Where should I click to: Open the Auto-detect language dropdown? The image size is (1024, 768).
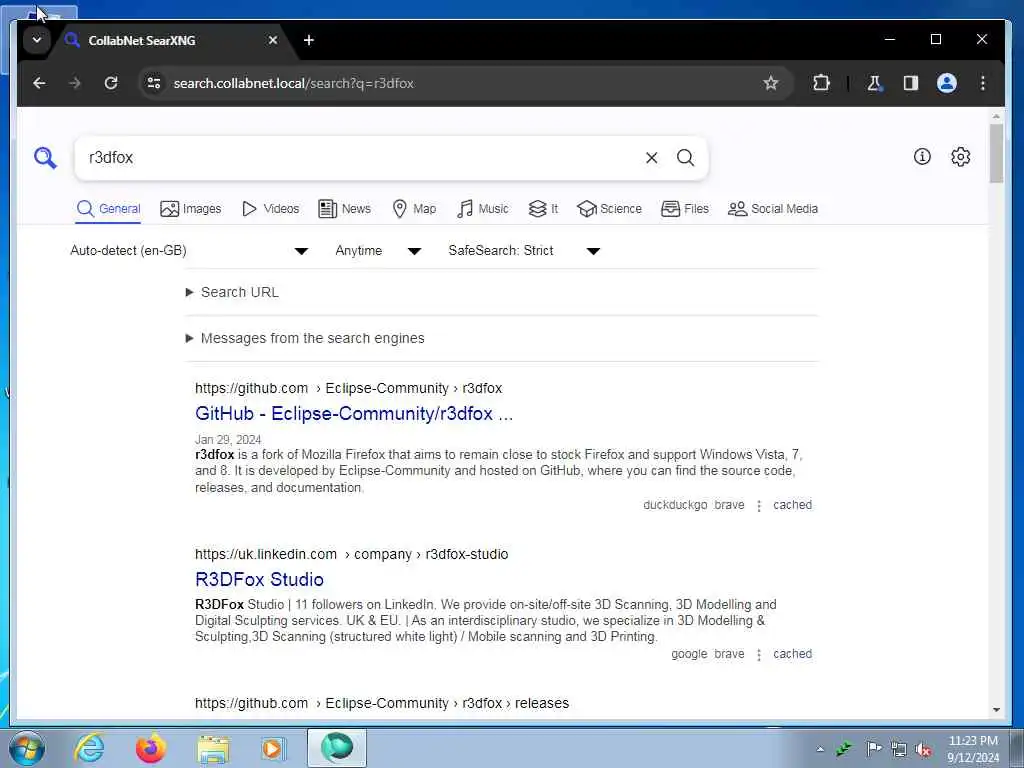(x=189, y=251)
